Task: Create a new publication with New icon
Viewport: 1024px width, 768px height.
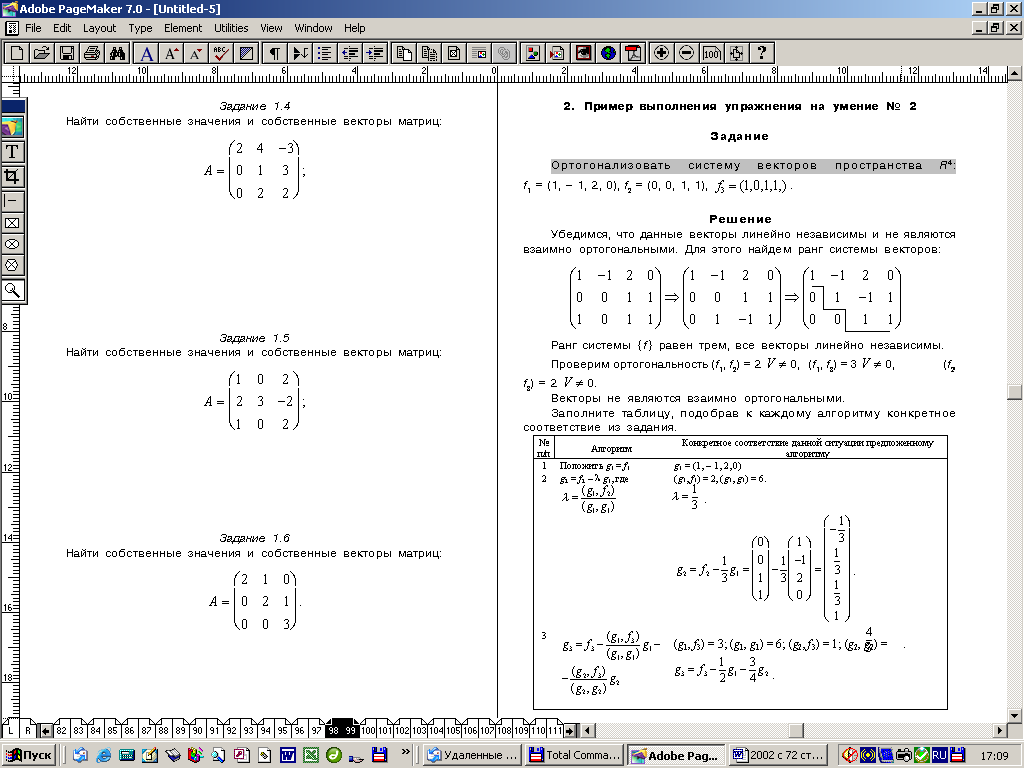Action: click(x=17, y=53)
